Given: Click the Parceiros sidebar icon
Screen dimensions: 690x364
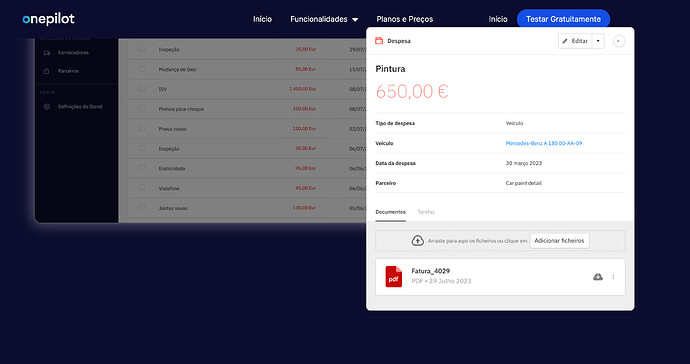Looking at the screenshot, I should tap(47, 71).
